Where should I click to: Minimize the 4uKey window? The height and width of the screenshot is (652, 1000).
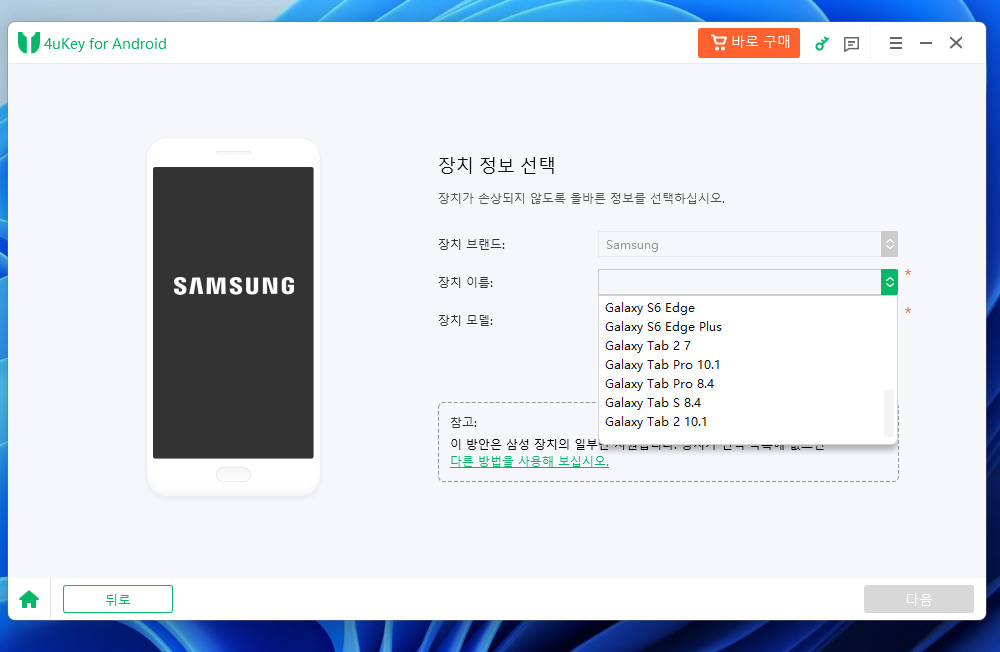[x=926, y=43]
